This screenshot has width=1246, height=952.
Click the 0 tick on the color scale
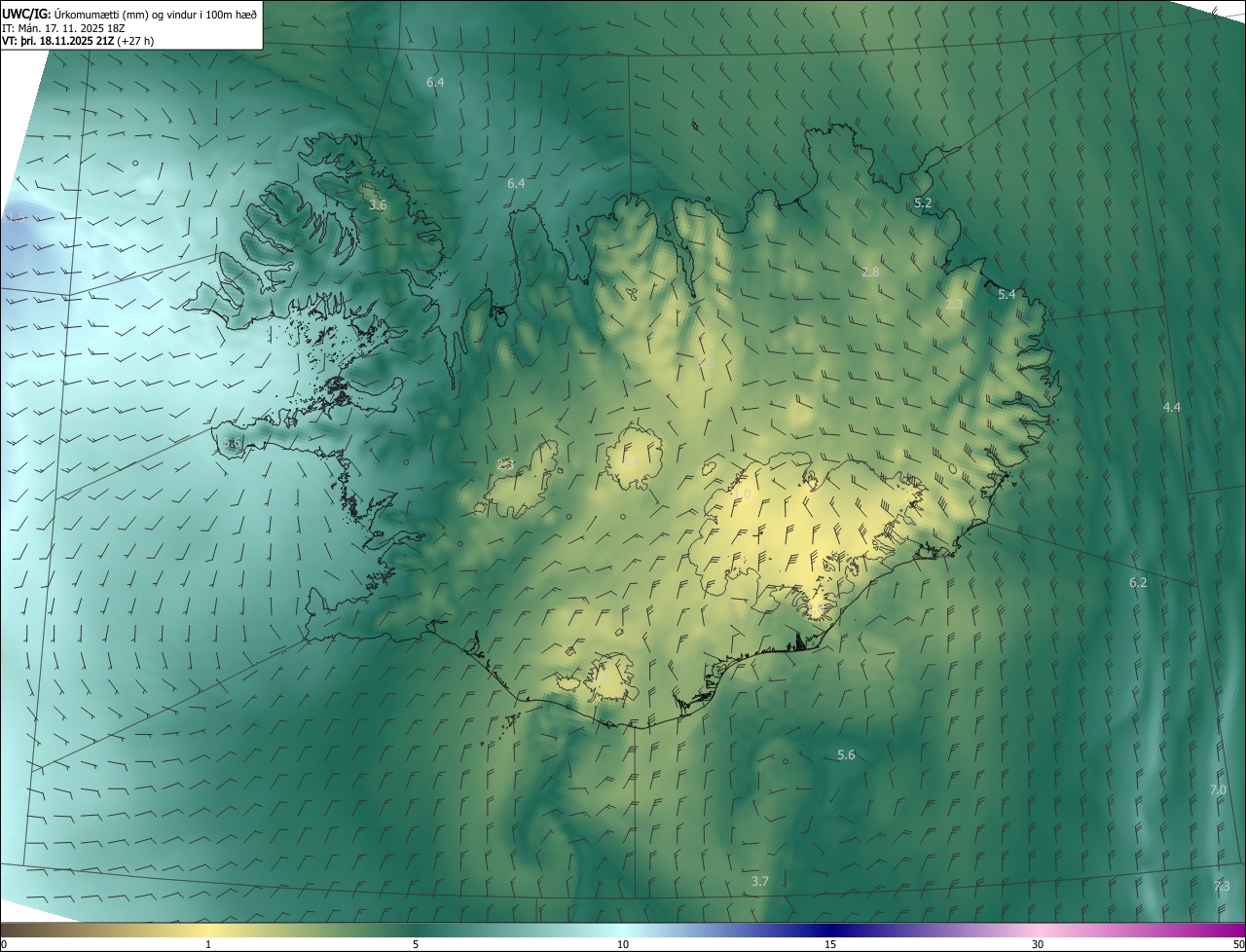(x=4, y=945)
